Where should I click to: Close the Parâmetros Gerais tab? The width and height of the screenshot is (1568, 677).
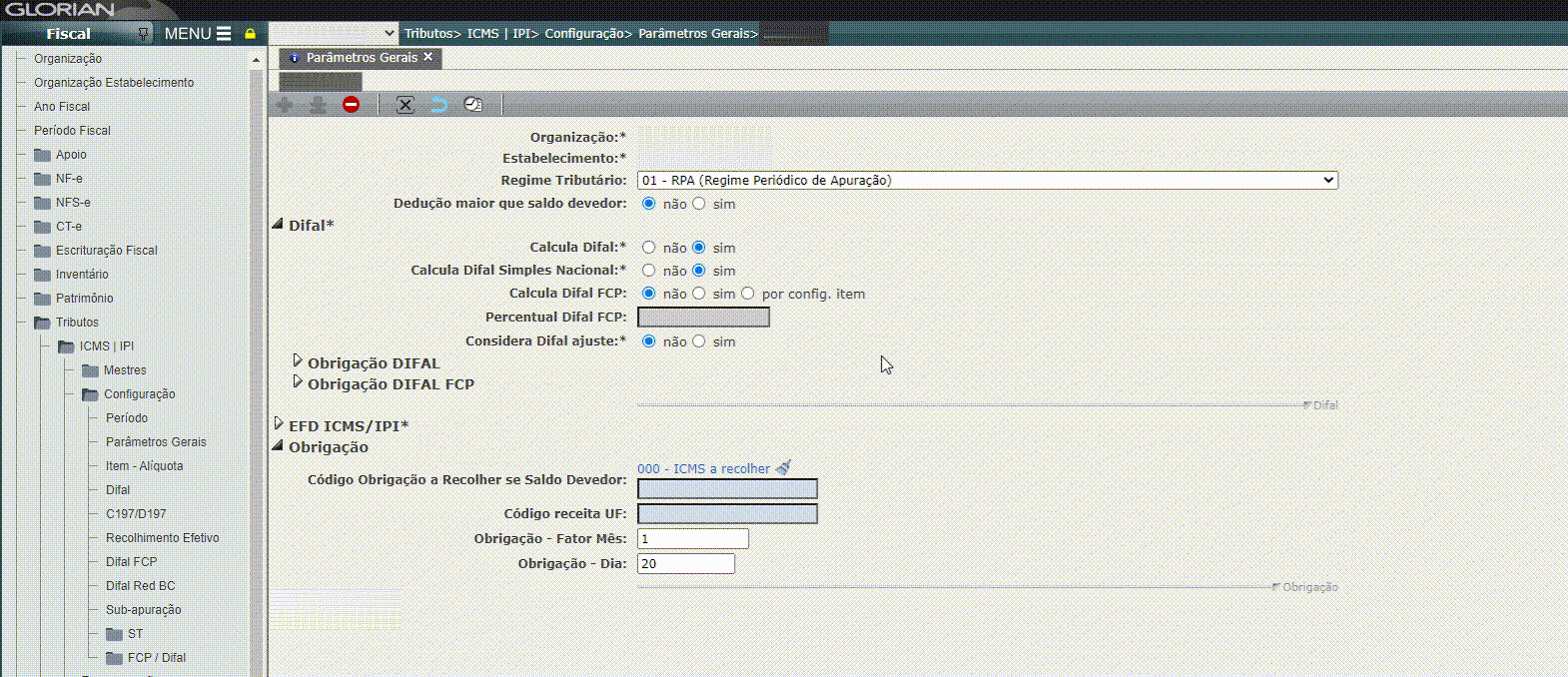pyautogui.click(x=428, y=57)
